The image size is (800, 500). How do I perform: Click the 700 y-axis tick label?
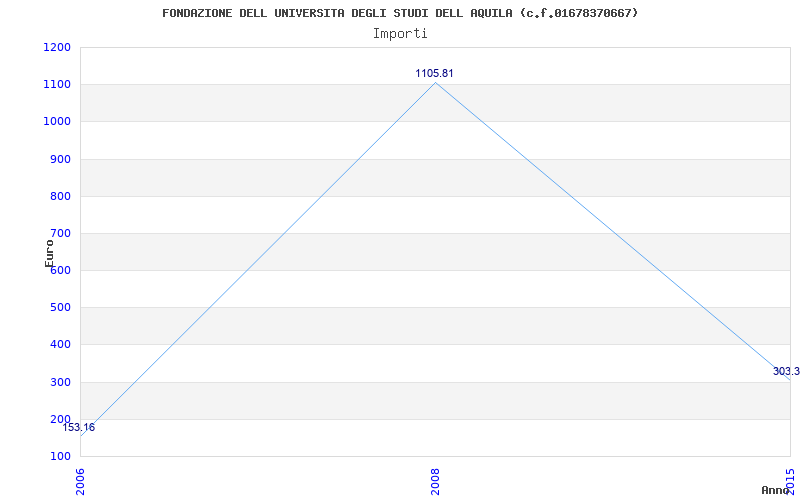(x=60, y=234)
